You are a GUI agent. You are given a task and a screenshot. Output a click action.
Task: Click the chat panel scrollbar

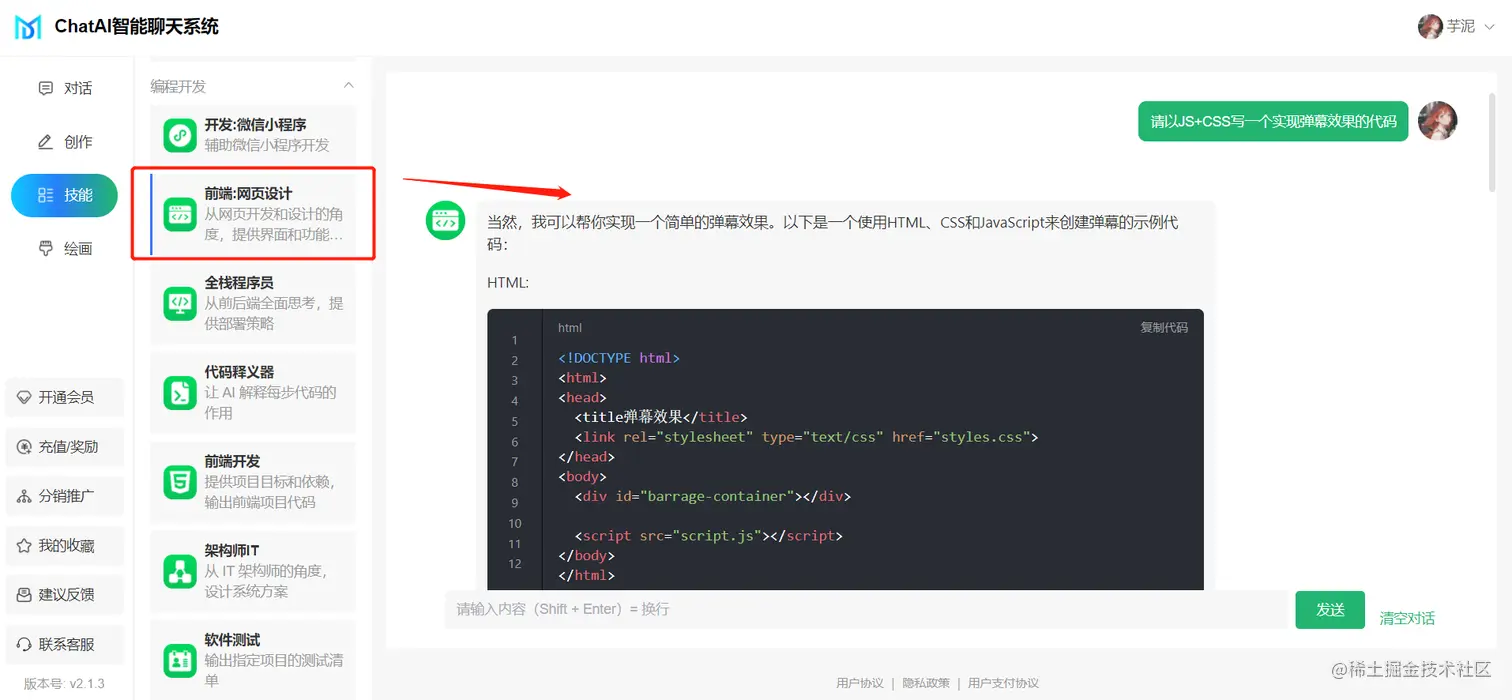pos(1492,140)
